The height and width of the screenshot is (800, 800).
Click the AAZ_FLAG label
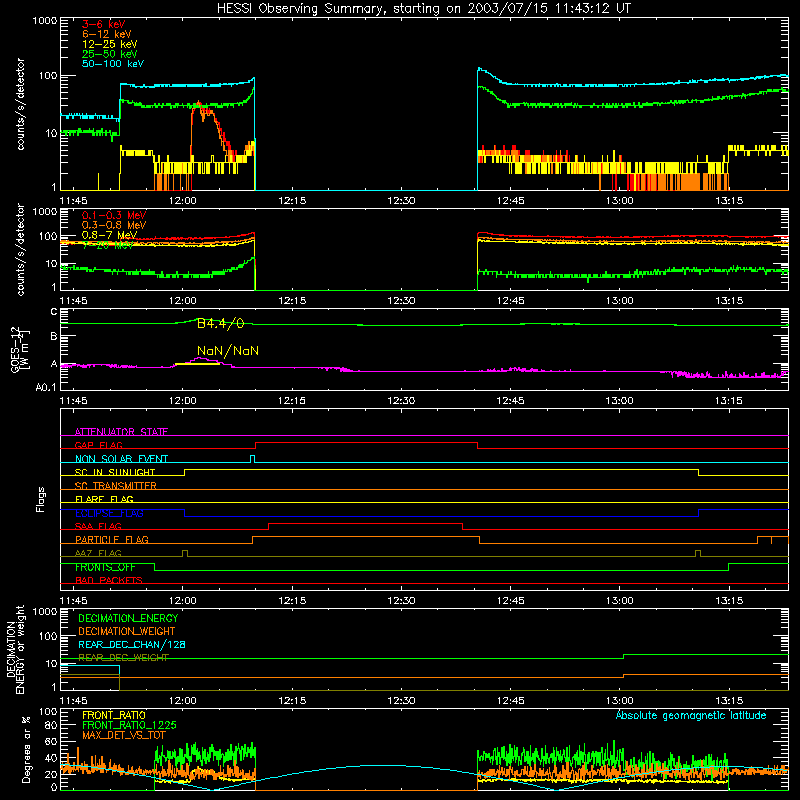pyautogui.click(x=98, y=553)
